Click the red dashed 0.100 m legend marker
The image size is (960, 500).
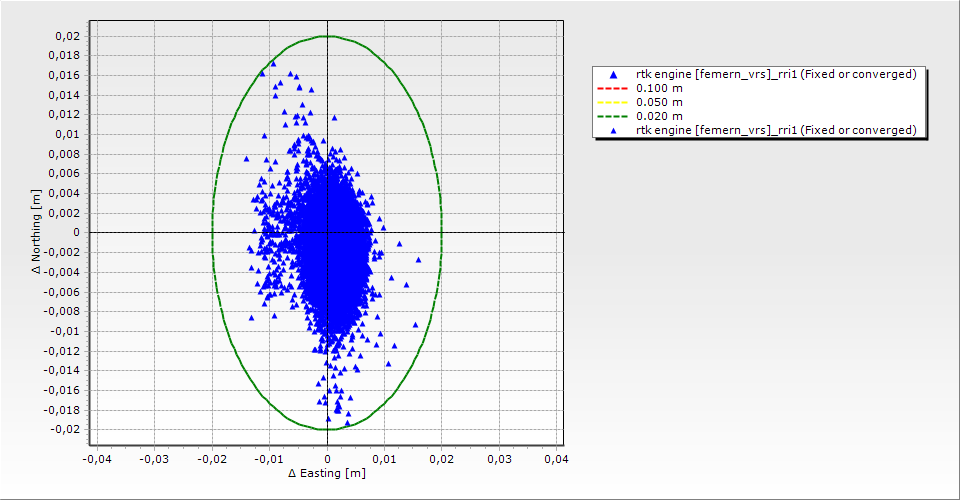pyautogui.click(x=613, y=88)
